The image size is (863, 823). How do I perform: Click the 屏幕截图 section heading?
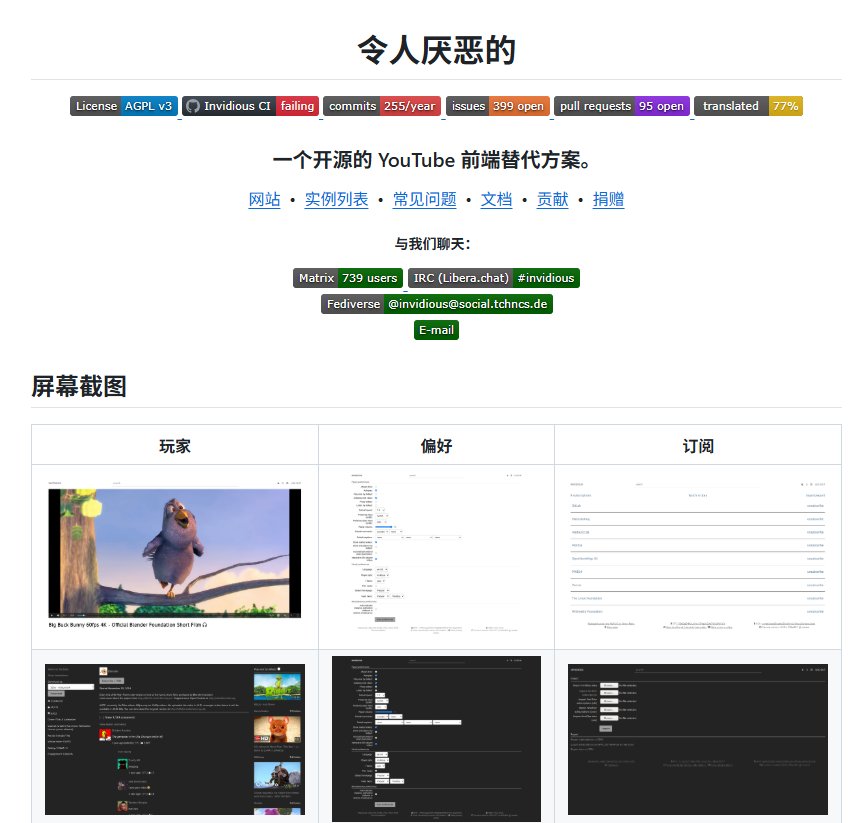tap(79, 386)
